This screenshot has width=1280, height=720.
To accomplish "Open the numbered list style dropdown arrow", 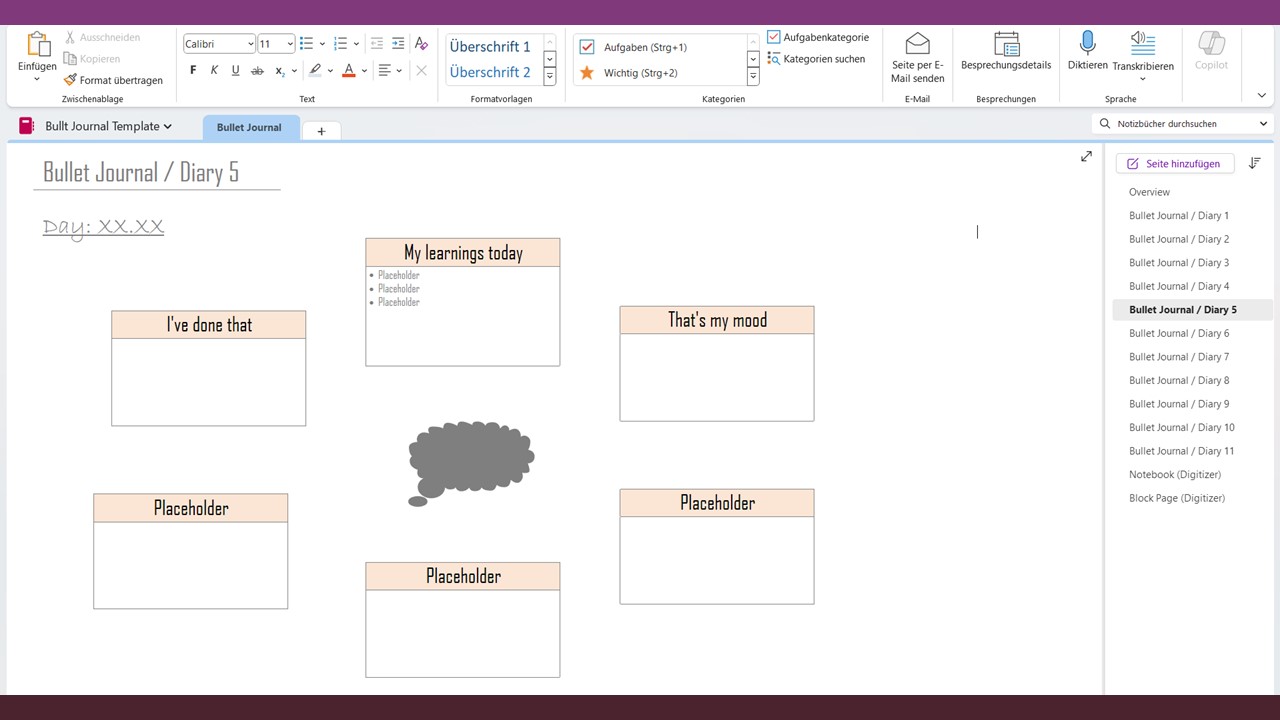I will tap(356, 44).
